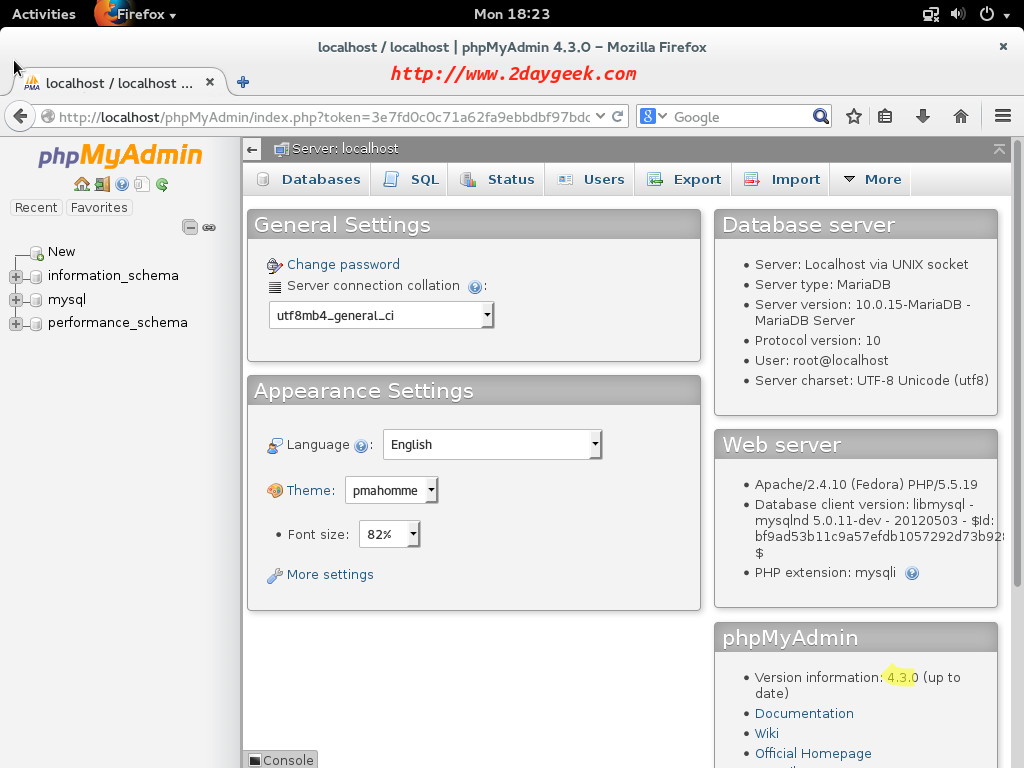Open the Documentation link in the phpMyAdmin panel
This screenshot has width=1024, height=768.
pyautogui.click(x=804, y=714)
